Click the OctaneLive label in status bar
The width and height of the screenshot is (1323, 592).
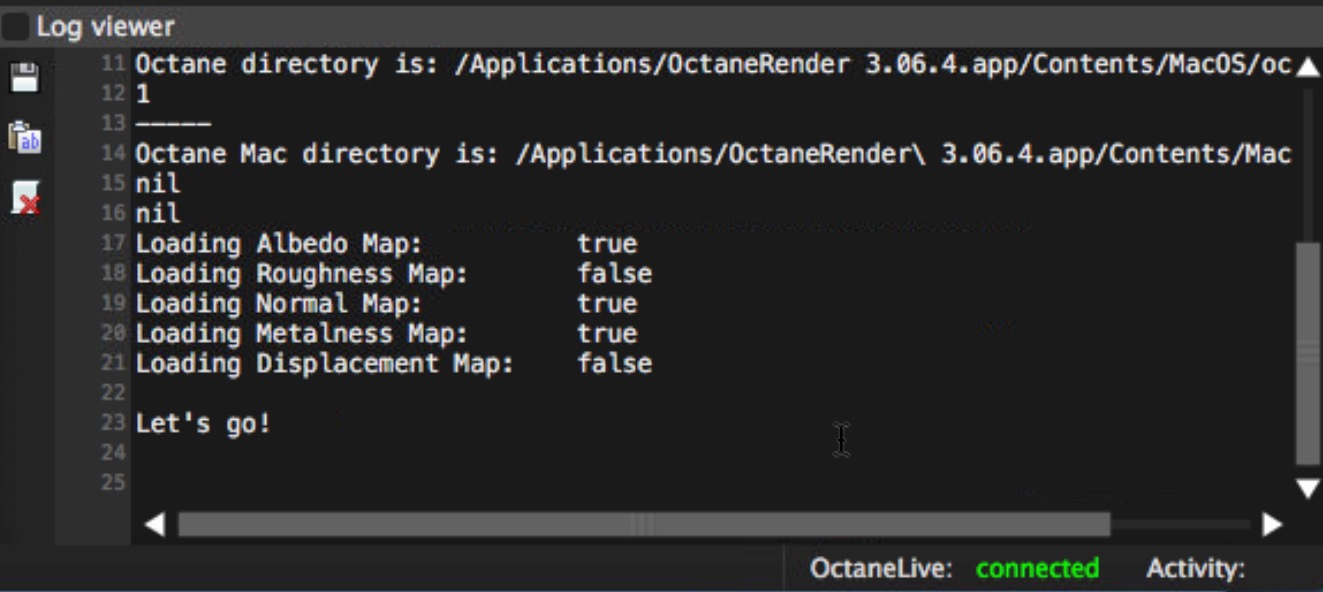(880, 568)
